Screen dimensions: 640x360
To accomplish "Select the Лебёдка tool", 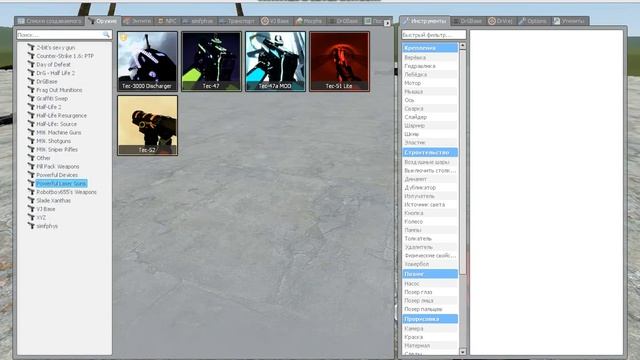I will pyautogui.click(x=430, y=75).
